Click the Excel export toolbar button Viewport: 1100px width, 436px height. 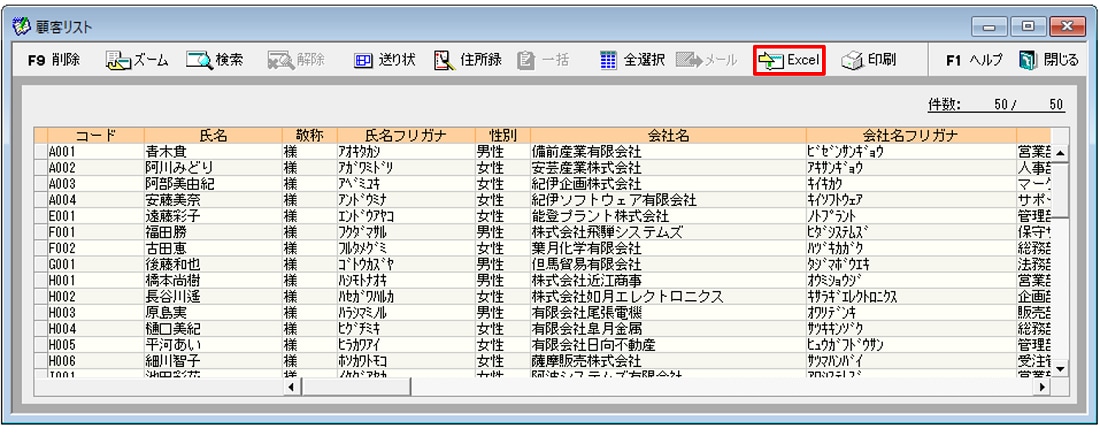coord(790,61)
